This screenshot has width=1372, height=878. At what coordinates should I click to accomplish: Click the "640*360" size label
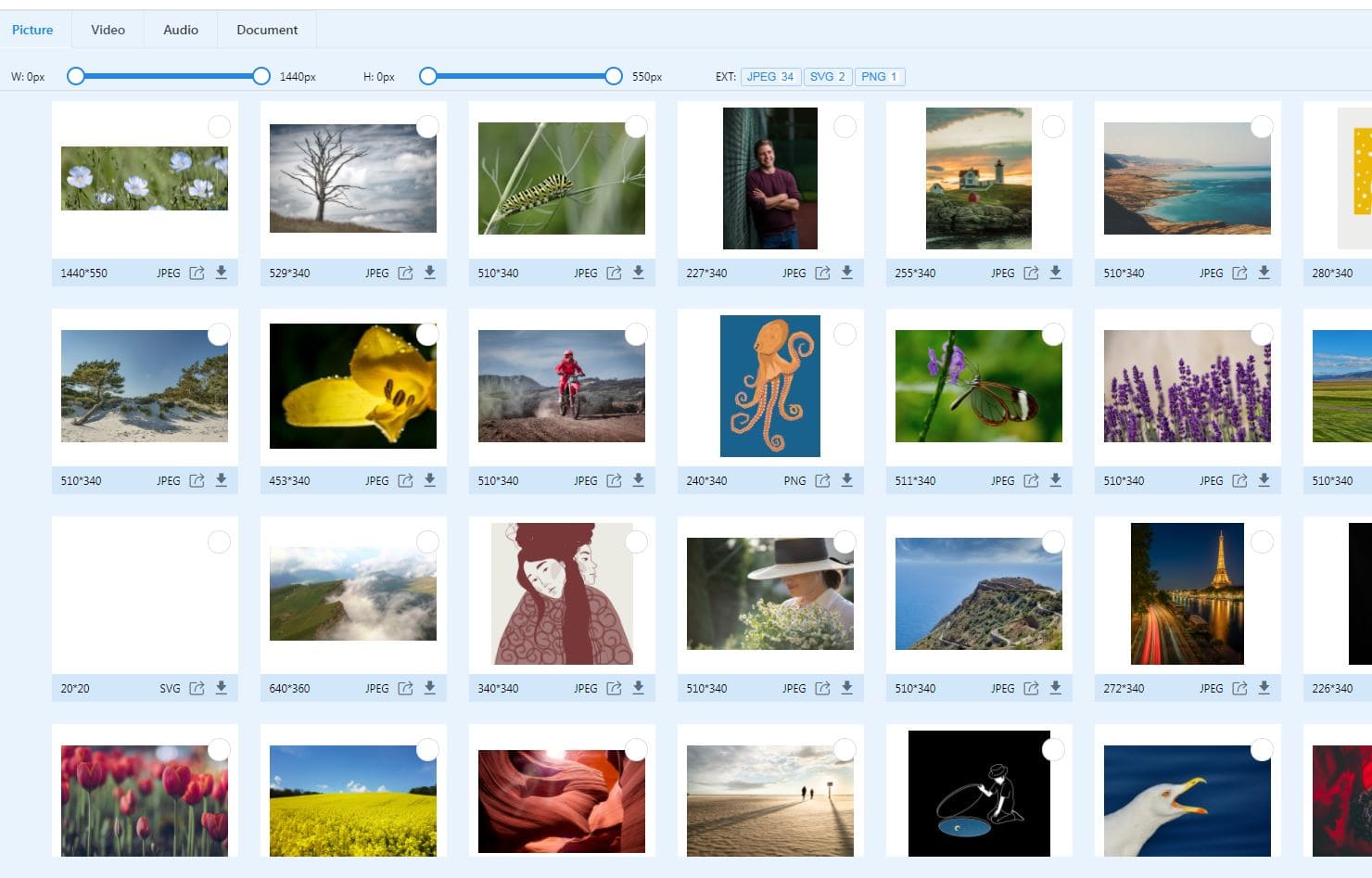point(289,688)
